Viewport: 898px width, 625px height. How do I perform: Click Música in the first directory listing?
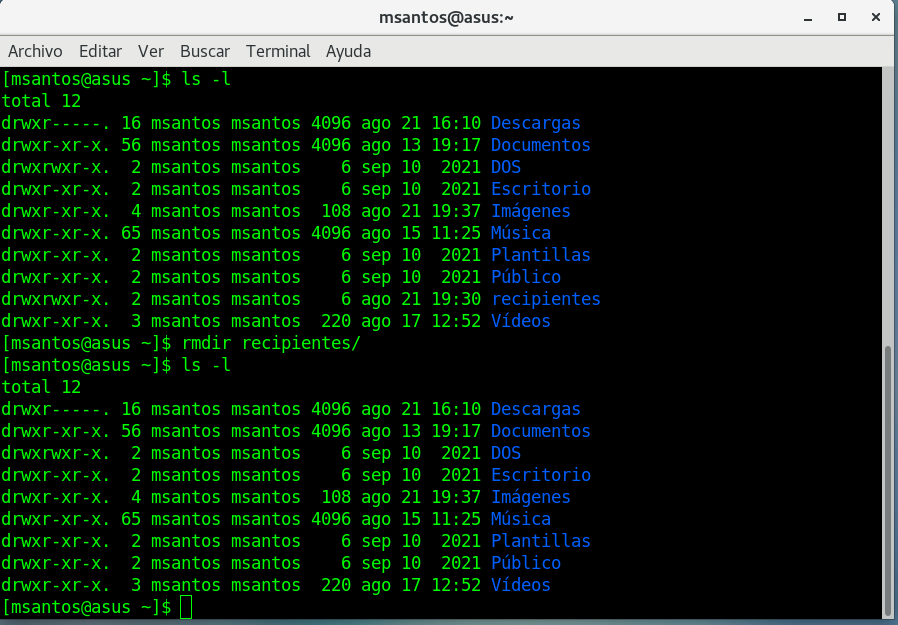(x=520, y=233)
